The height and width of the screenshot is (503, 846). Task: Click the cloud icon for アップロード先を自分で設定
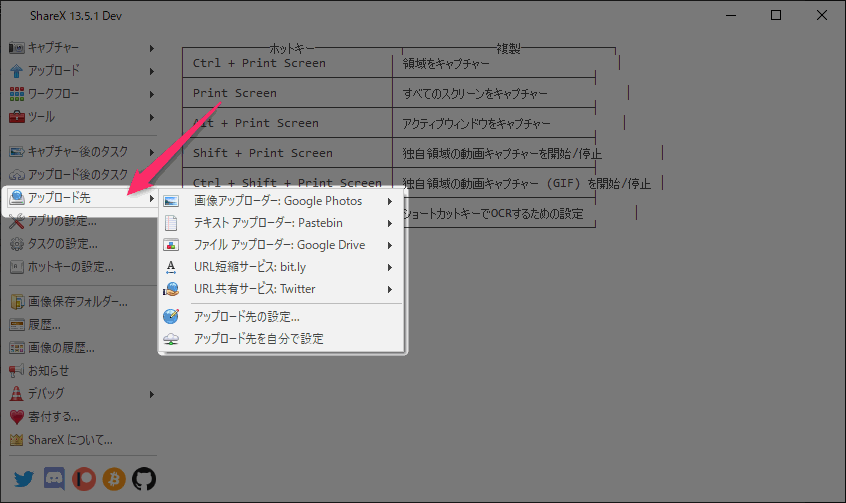(171, 339)
